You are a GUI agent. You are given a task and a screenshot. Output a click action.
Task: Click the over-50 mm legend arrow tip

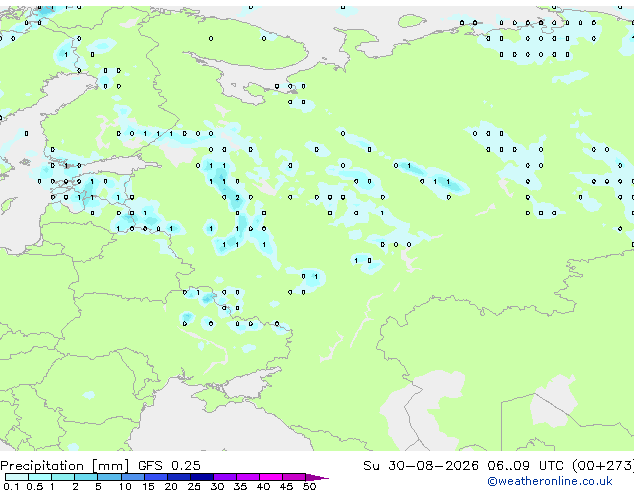317,477
